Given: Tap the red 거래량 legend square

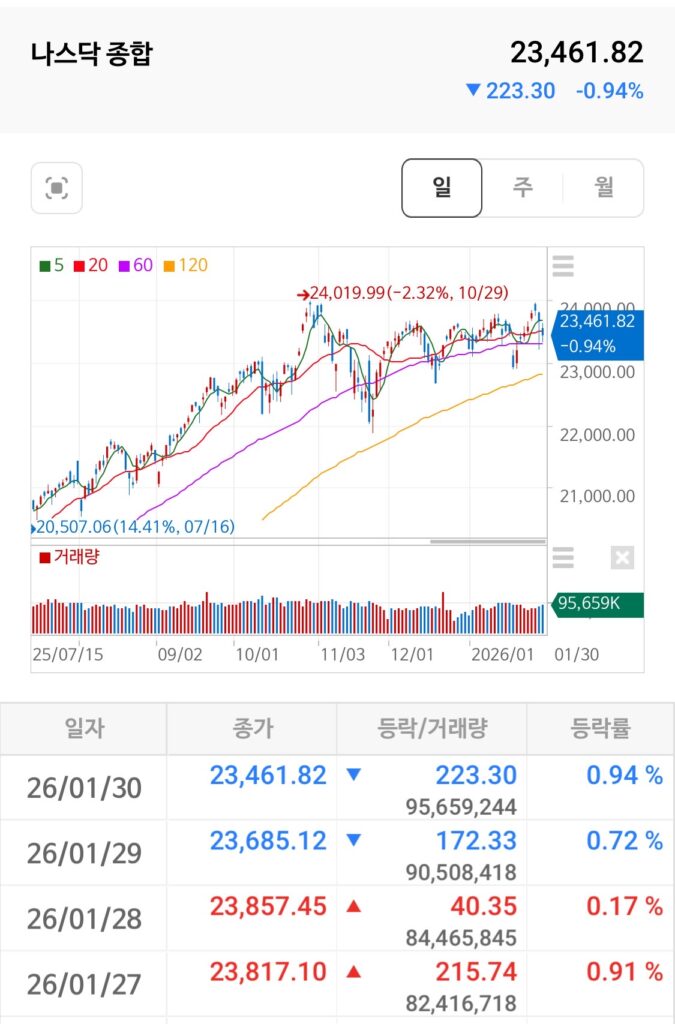Looking at the screenshot, I should click(x=44, y=558).
